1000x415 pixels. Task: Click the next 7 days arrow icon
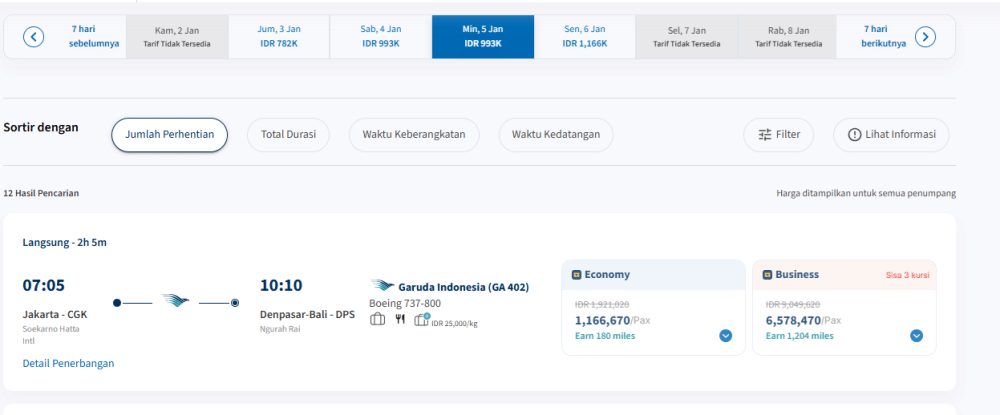pyautogui.click(x=926, y=37)
